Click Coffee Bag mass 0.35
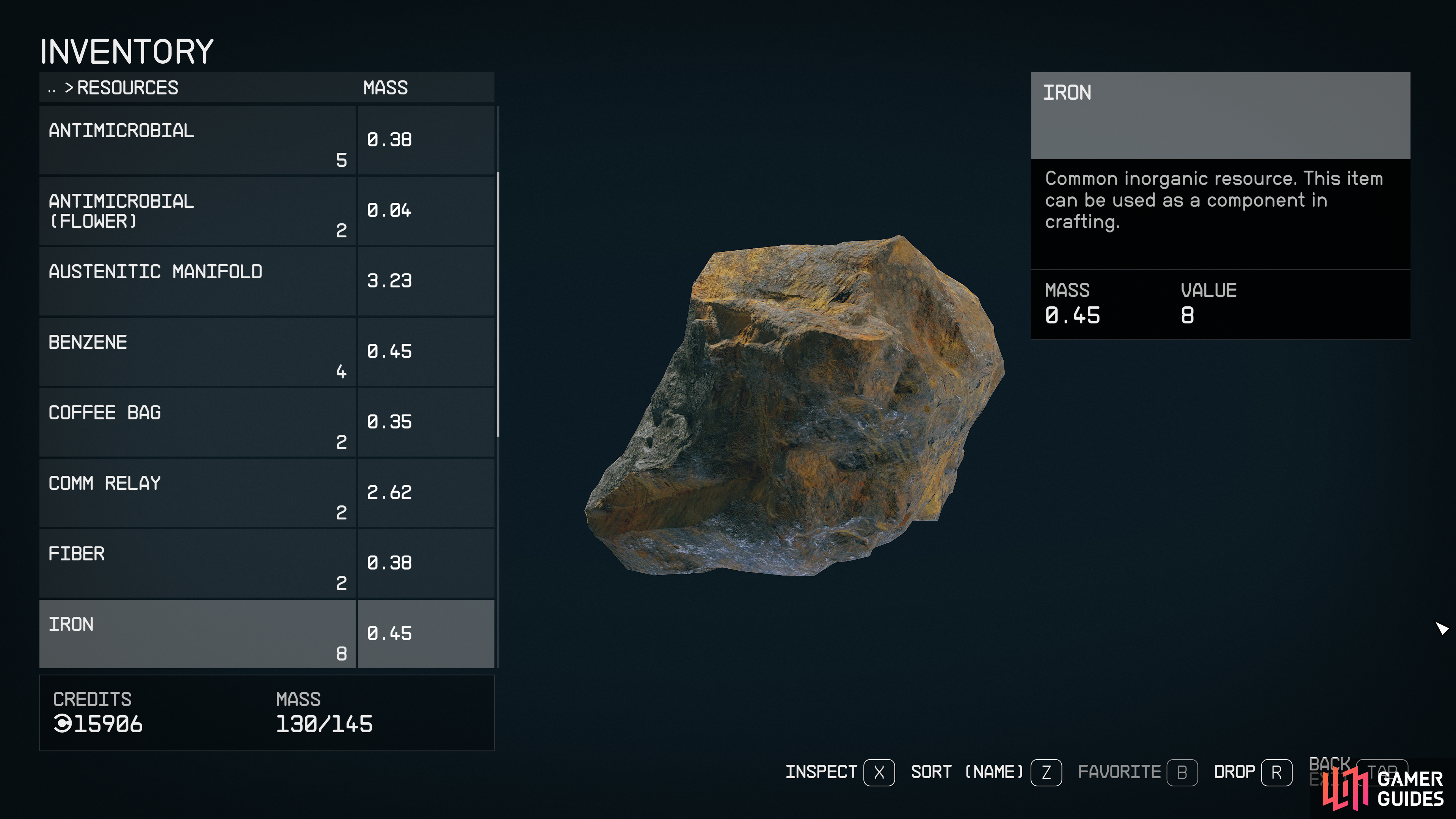Viewport: 1456px width, 819px height. (x=389, y=422)
